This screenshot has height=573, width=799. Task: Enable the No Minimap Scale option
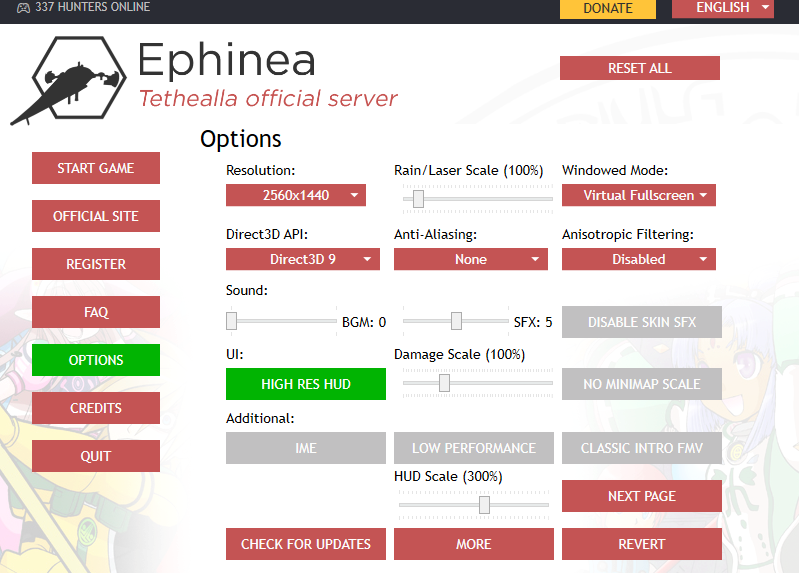click(x=641, y=384)
